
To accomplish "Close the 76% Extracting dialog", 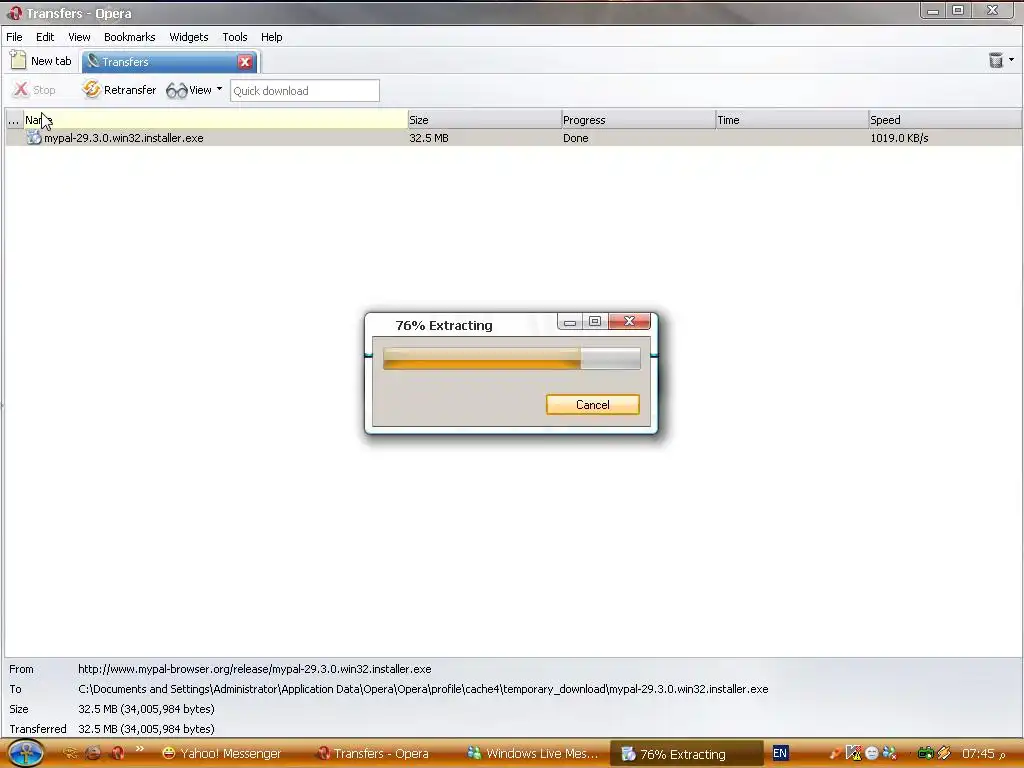I will point(629,321).
